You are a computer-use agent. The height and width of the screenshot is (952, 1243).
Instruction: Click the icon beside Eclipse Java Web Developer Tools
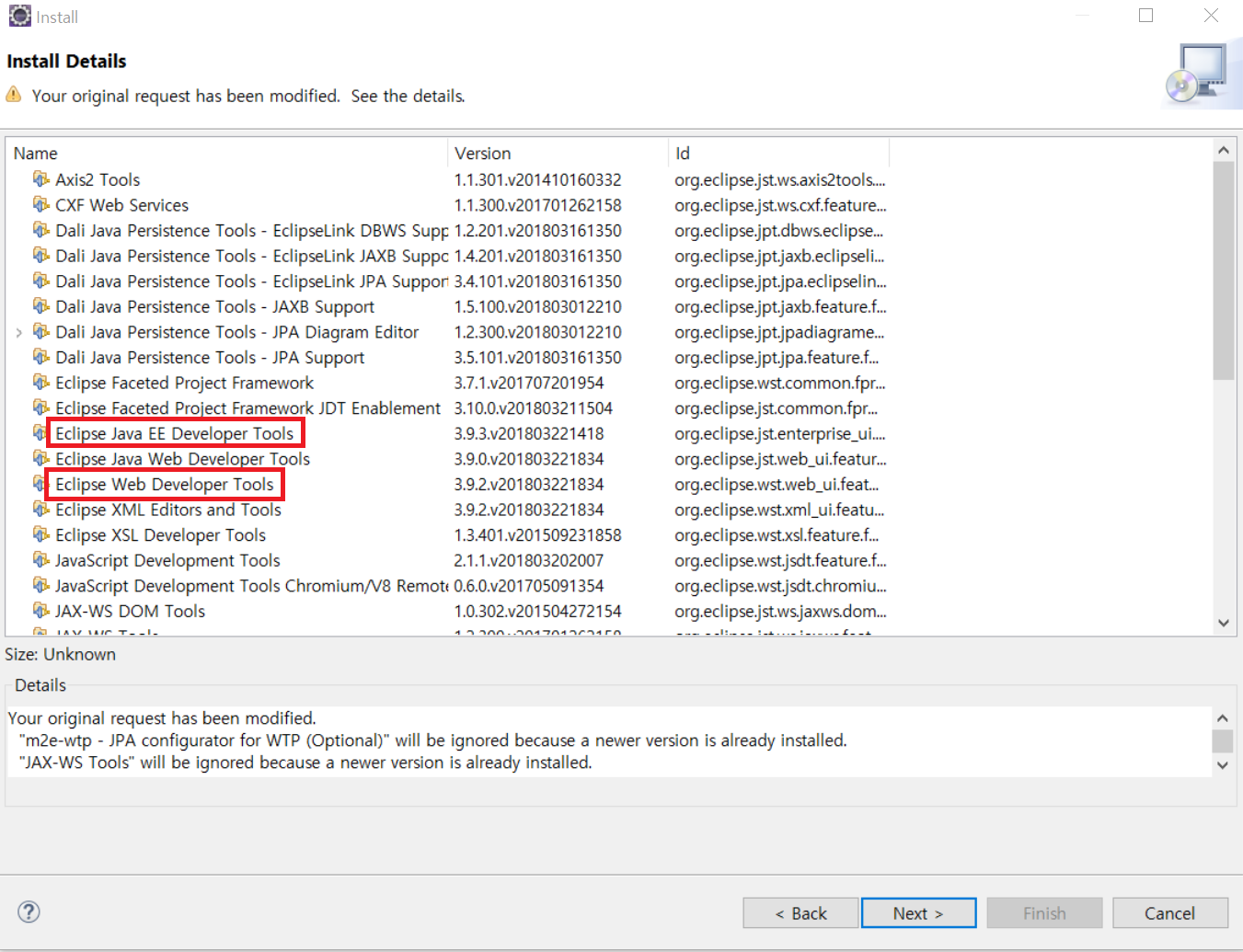click(41, 458)
